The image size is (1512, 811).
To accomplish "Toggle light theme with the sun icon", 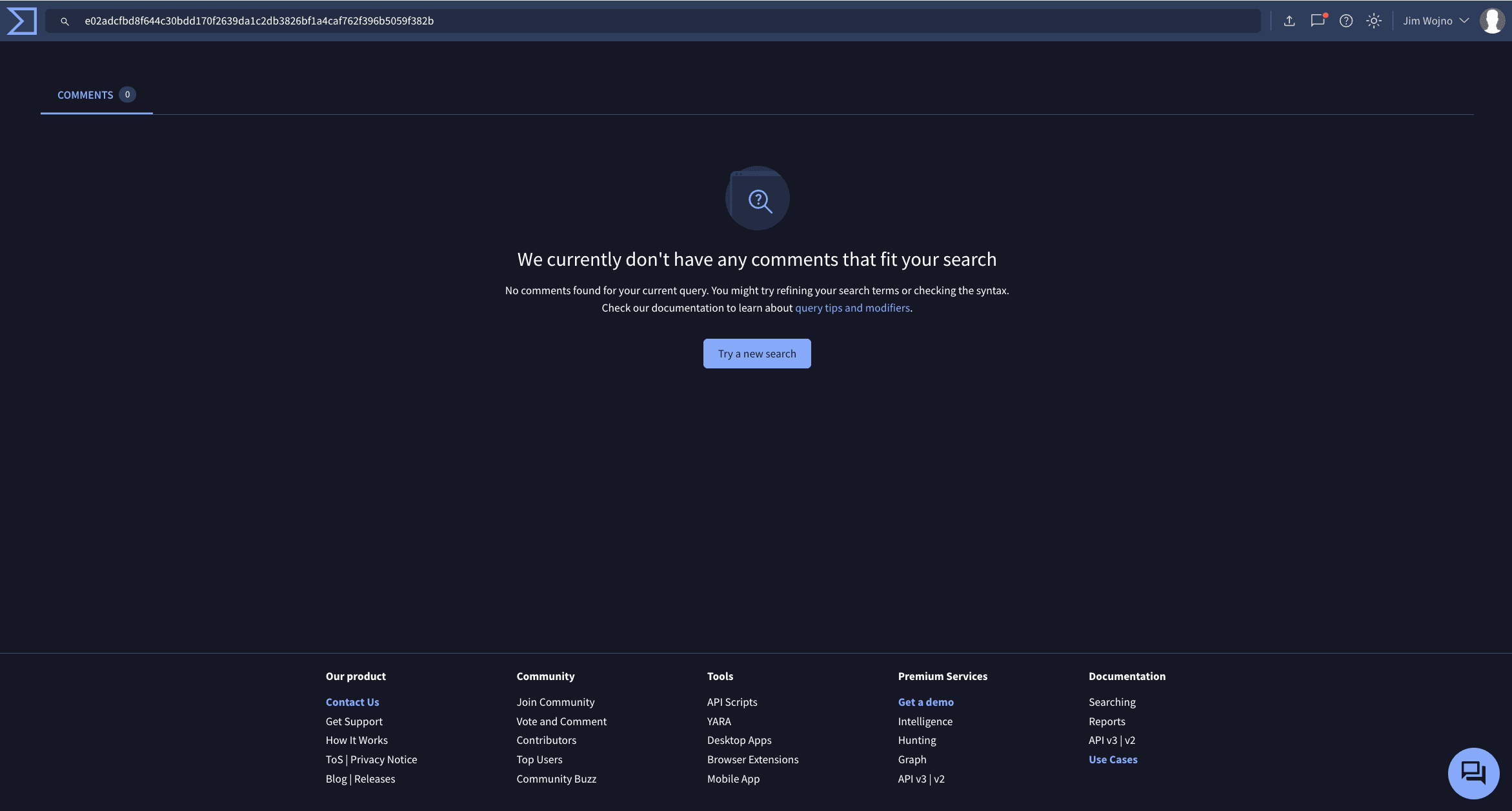I will pos(1374,20).
